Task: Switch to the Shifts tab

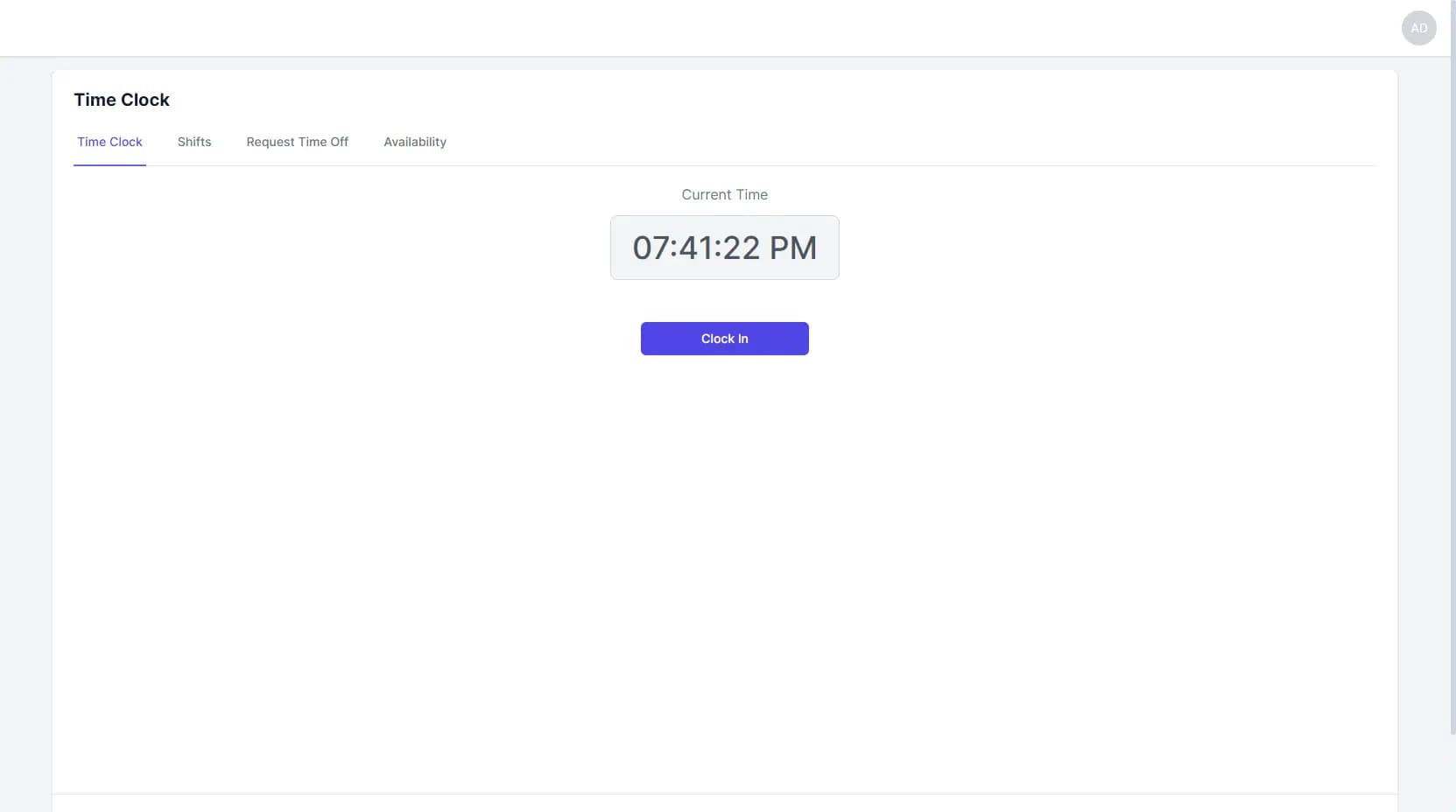Action: (x=194, y=142)
